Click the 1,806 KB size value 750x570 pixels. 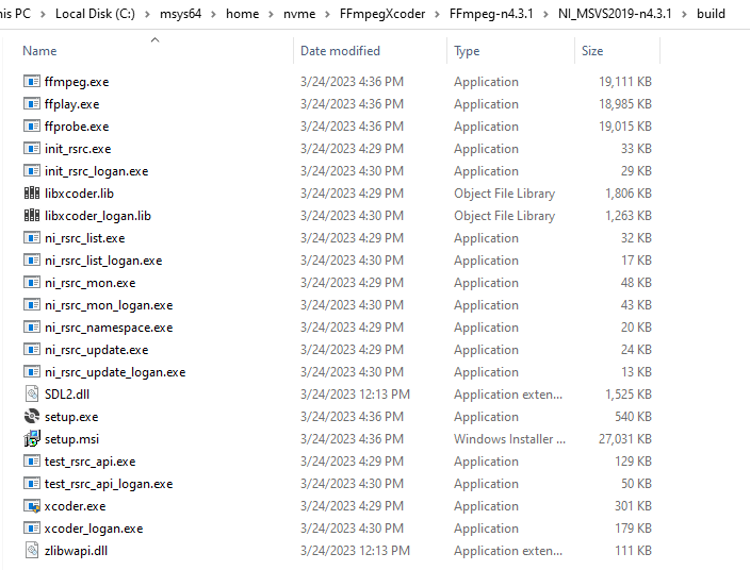[x=629, y=193]
